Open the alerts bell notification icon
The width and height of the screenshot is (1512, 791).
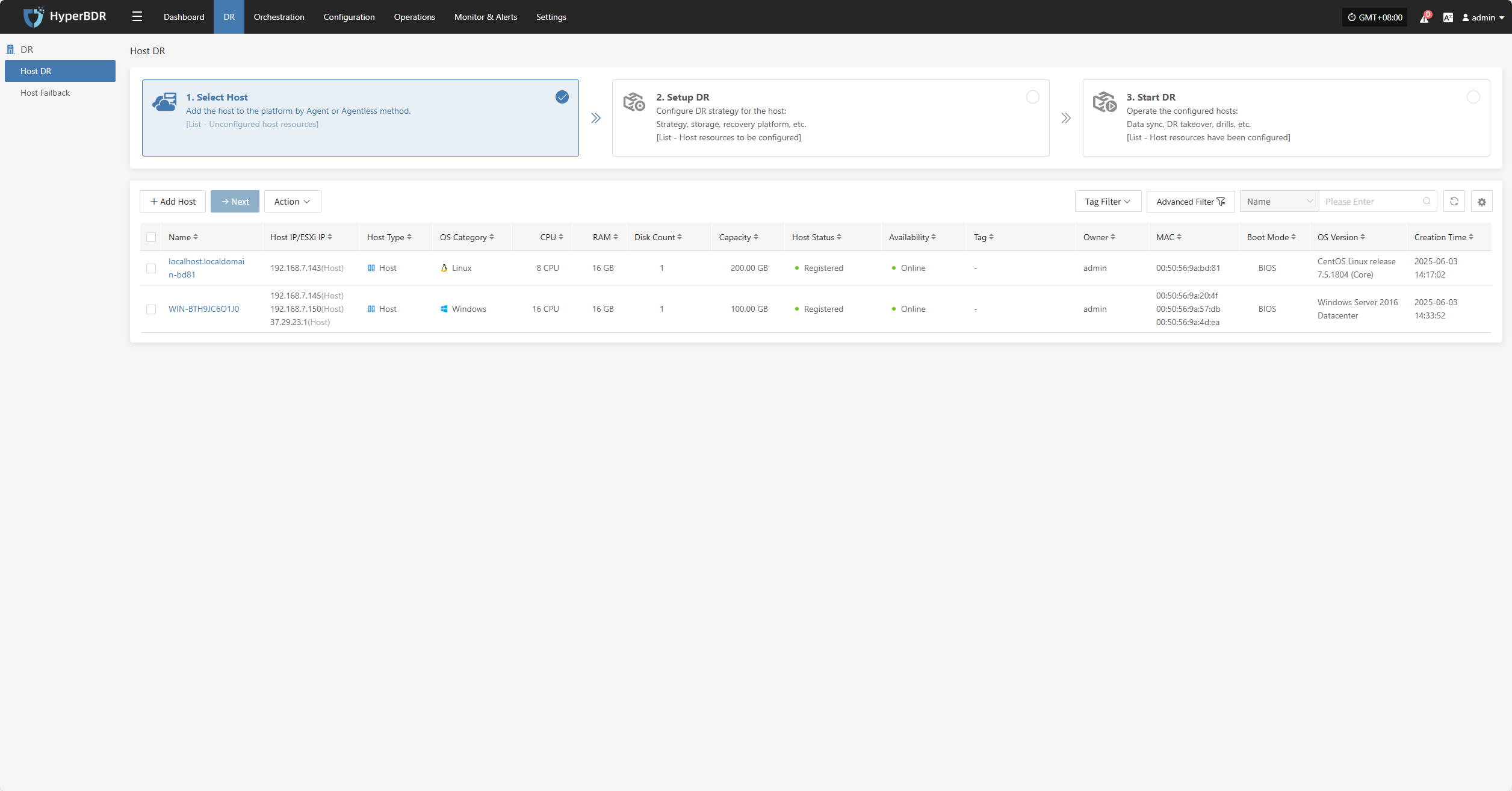[1424, 17]
